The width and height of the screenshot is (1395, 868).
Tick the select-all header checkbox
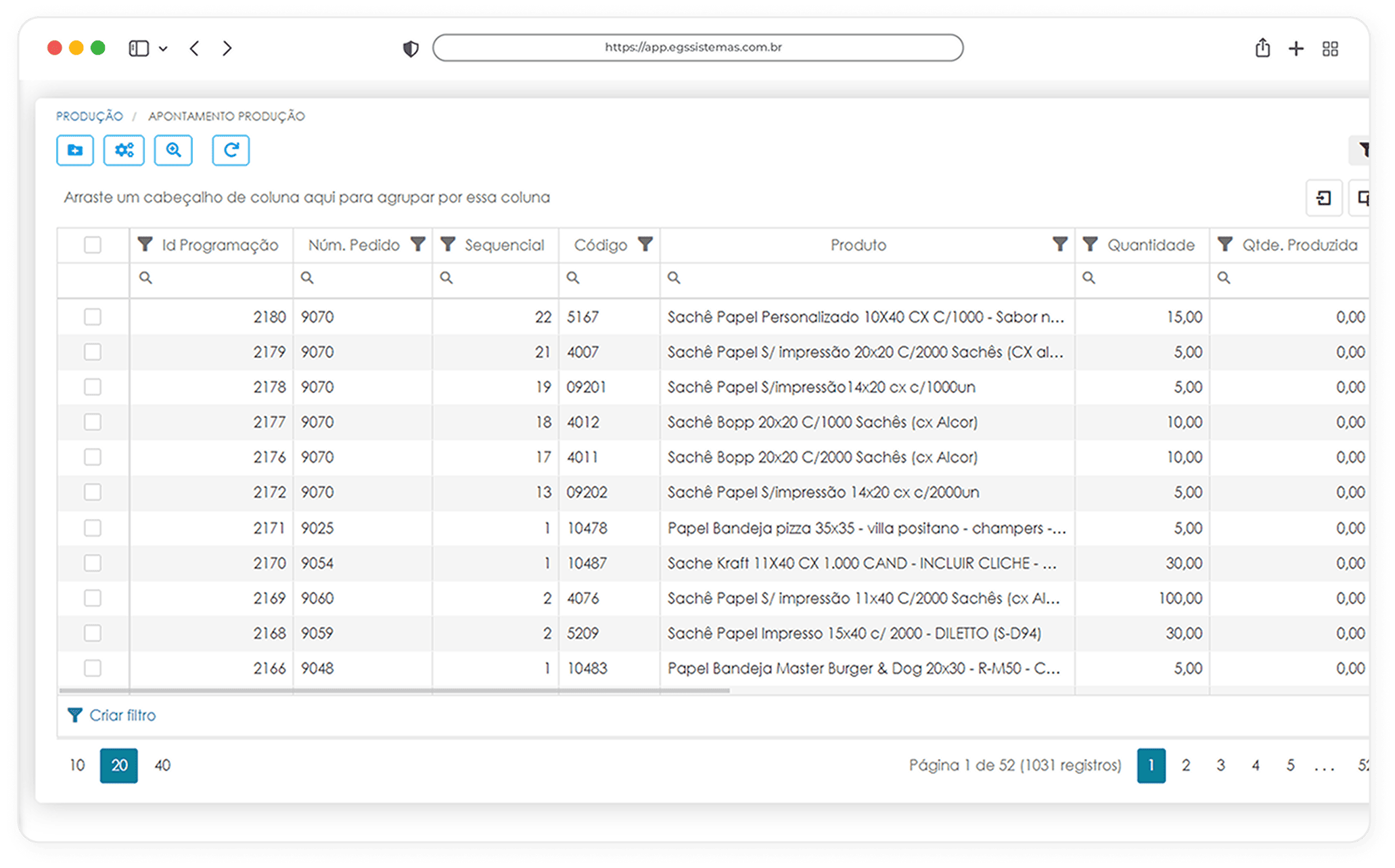pos(93,245)
